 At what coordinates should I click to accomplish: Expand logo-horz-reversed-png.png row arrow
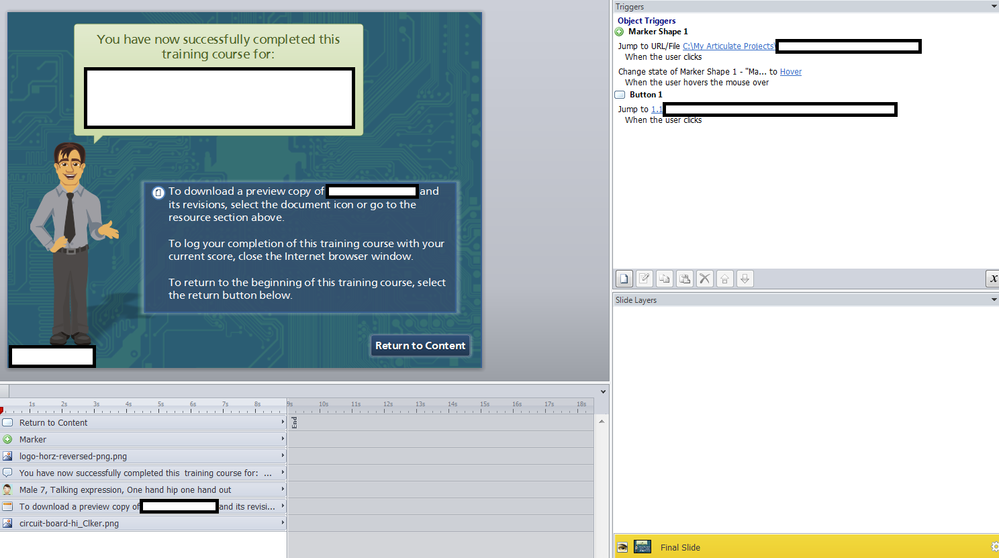[282, 455]
